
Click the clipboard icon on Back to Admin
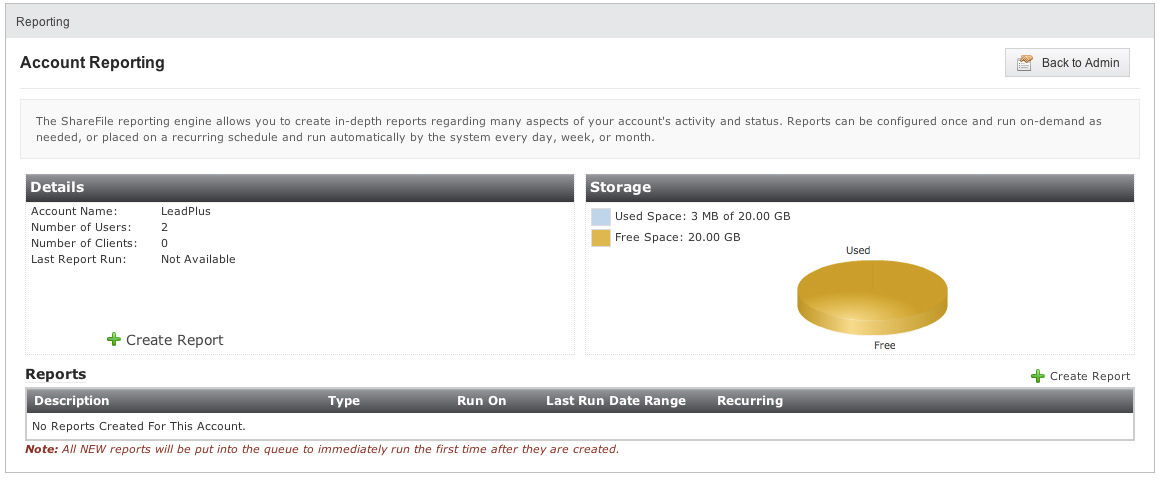click(x=1025, y=63)
